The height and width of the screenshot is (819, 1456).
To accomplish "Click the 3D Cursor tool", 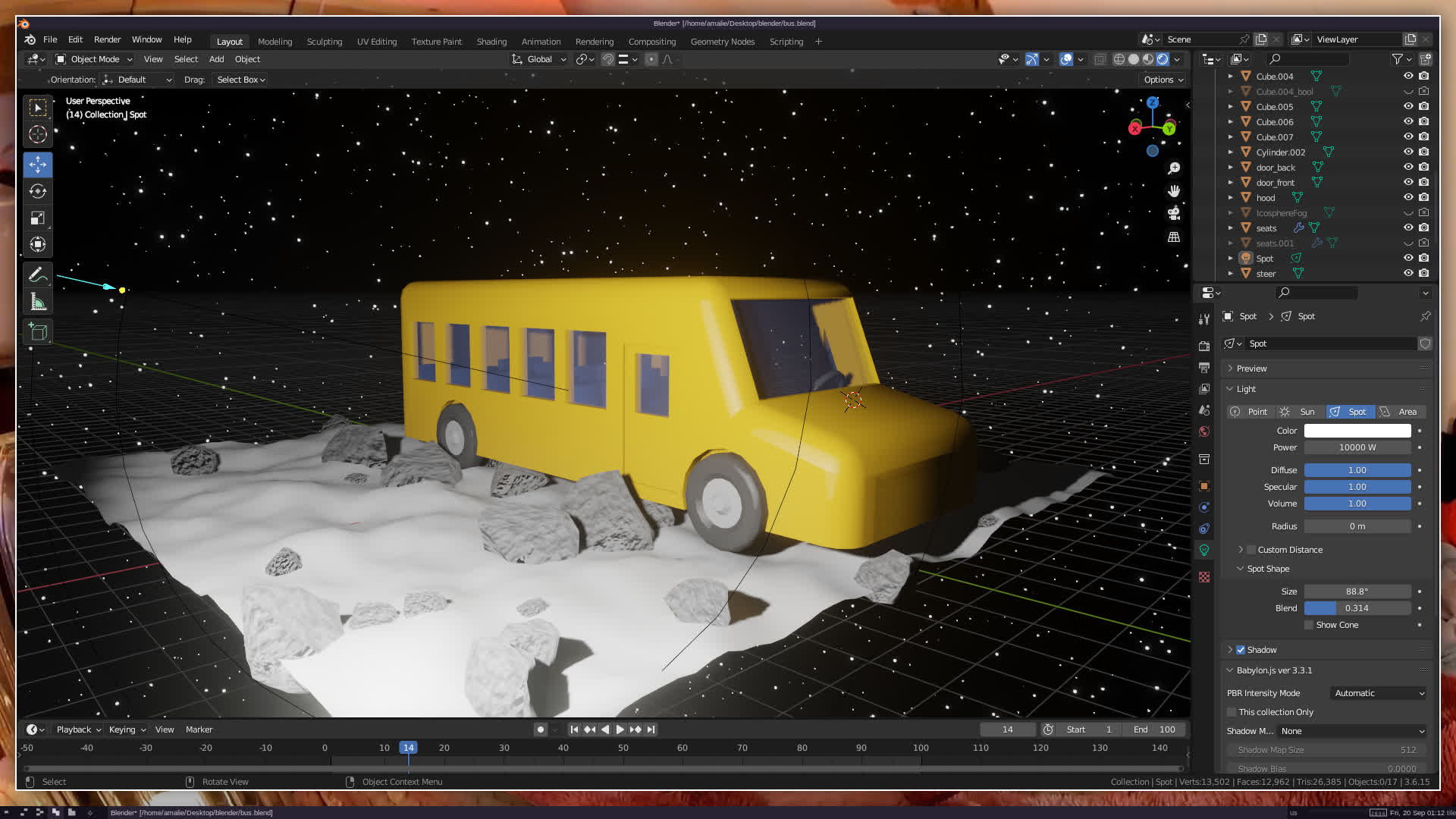I will 38,135.
